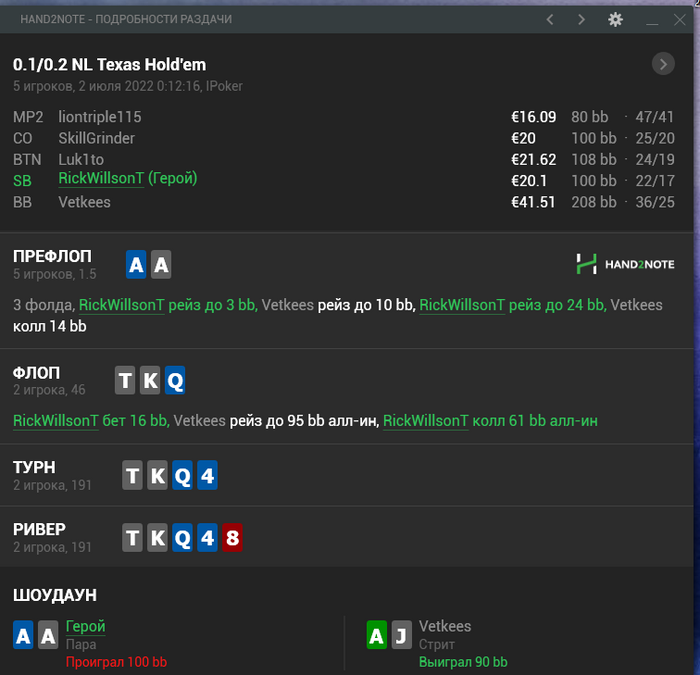Select player Luk1to in BTN row
Screen dimensions: 700x675
[81, 160]
